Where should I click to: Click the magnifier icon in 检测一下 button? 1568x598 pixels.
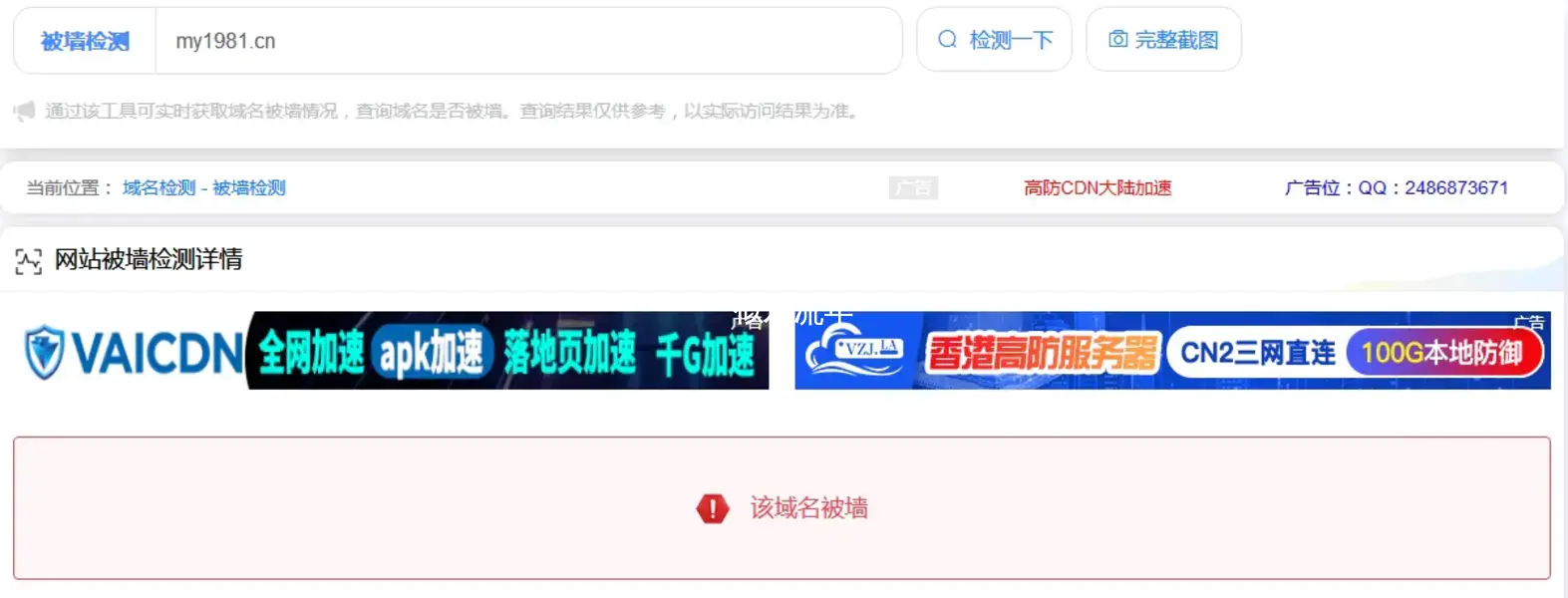coord(947,40)
